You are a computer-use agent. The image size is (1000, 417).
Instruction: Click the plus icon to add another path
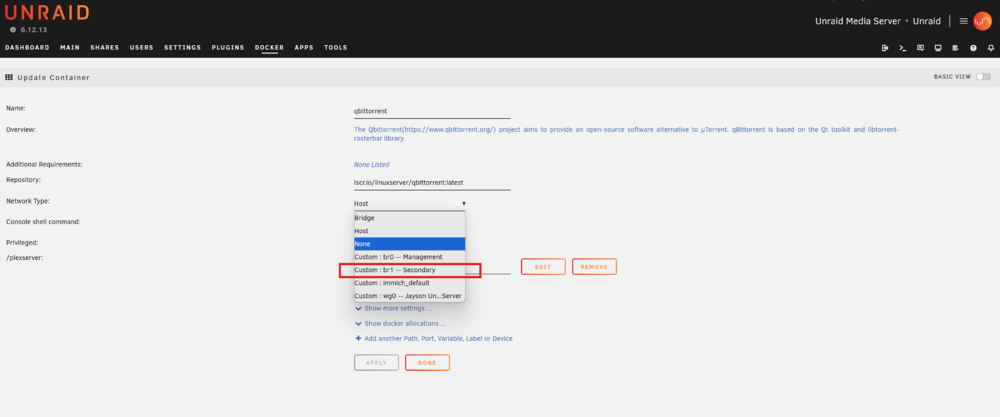(x=358, y=339)
